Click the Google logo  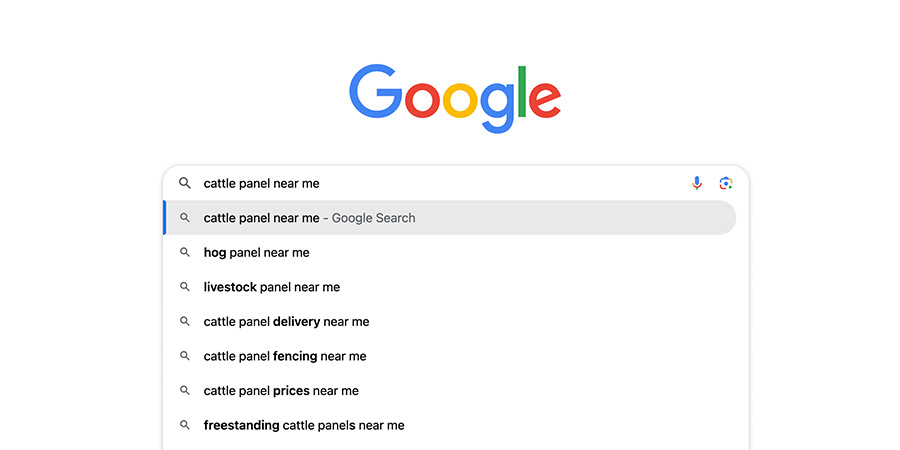tap(455, 99)
